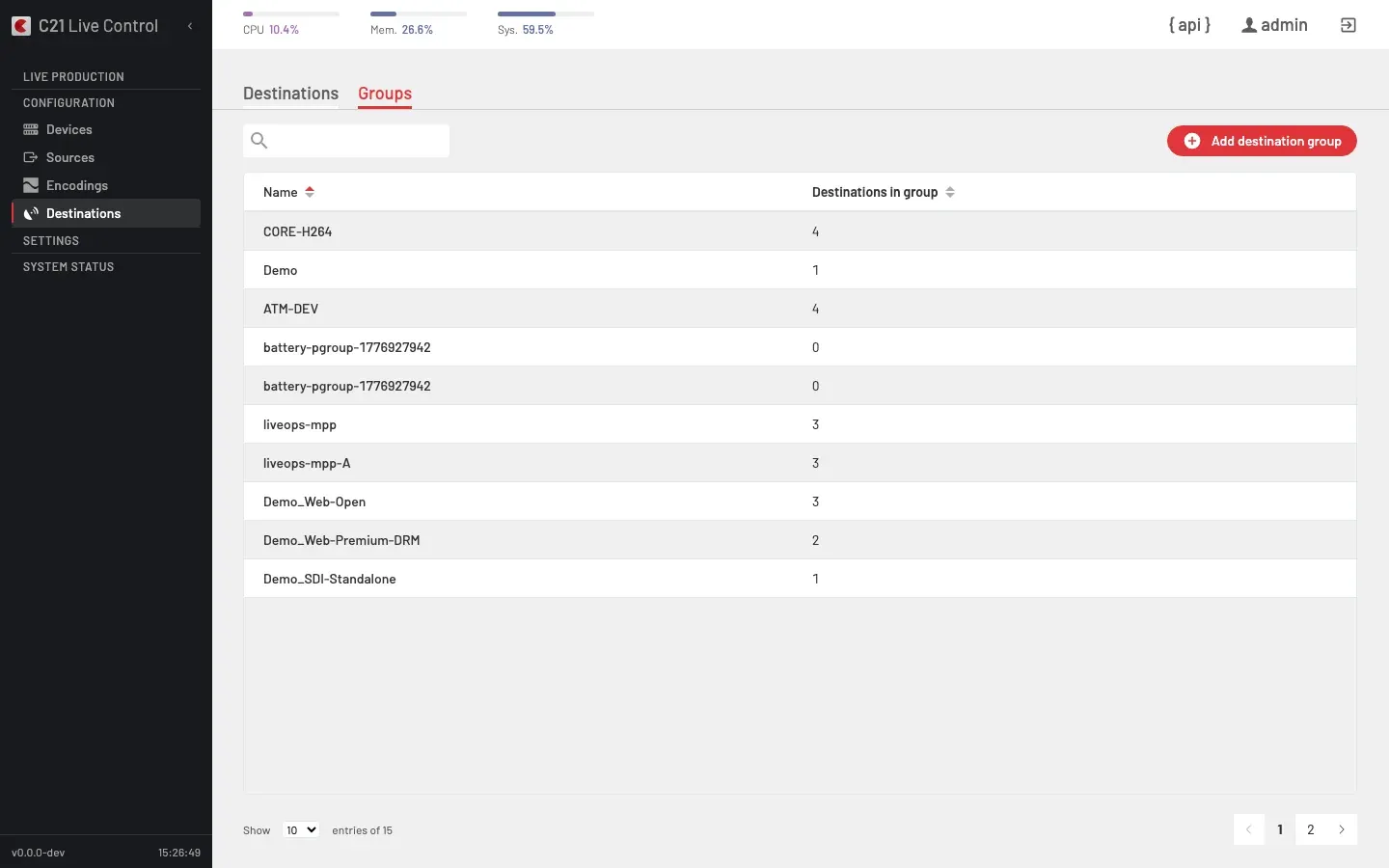Go to page 2
The height and width of the screenshot is (868, 1389).
coord(1311,829)
